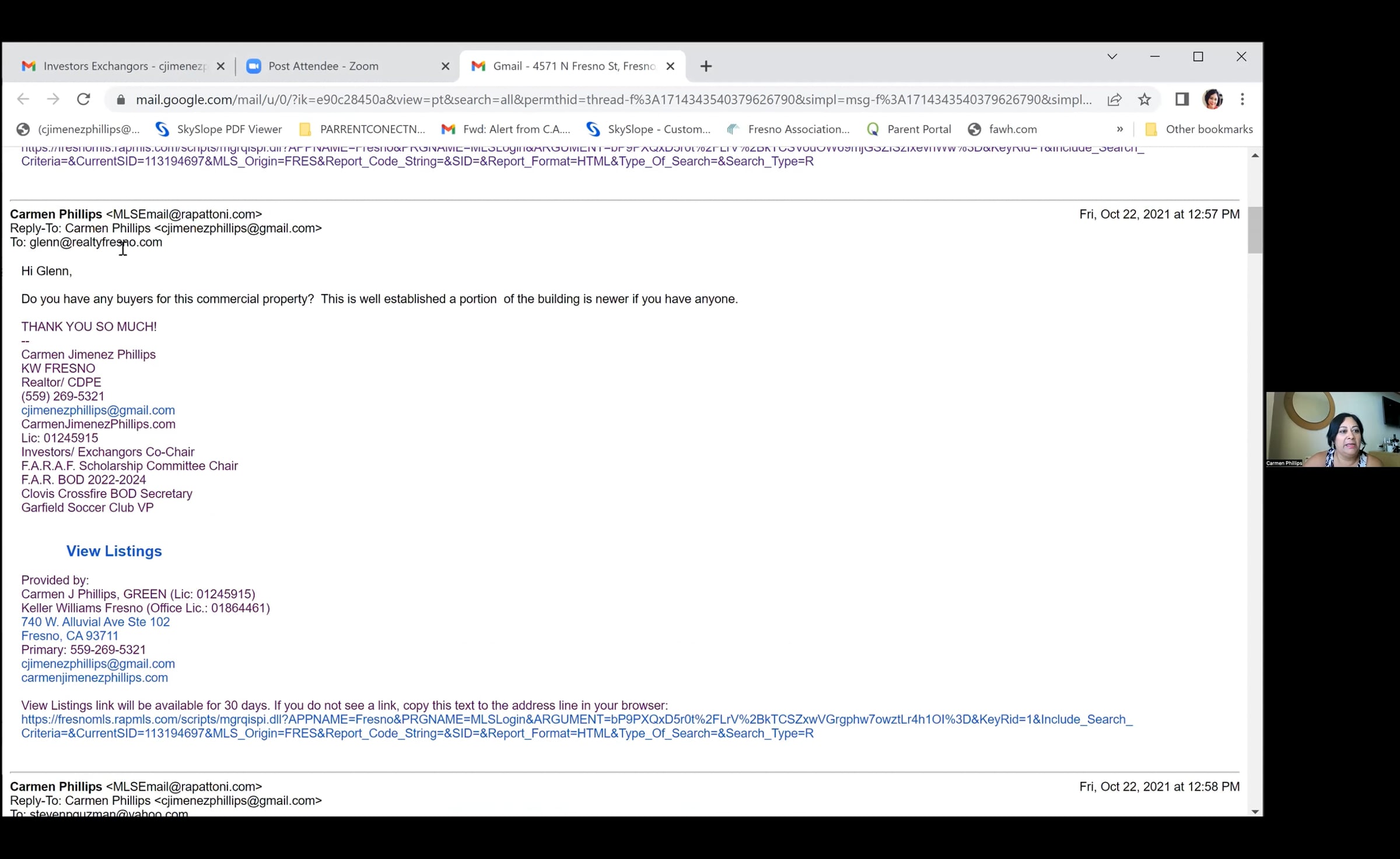Click Carmen Phillips webcam thumbnail
Image resolution: width=1400 pixels, height=859 pixels.
click(1332, 429)
